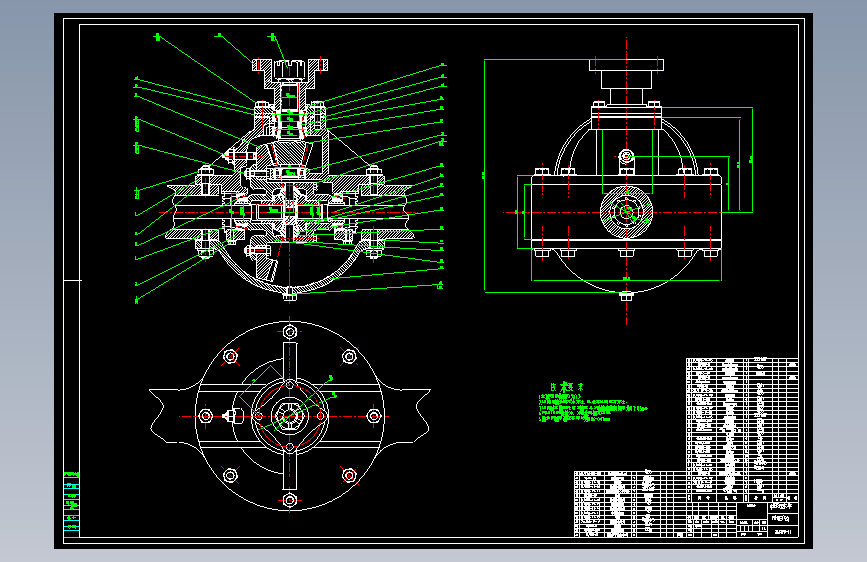Click the topmost flange bolt in plan view
Viewport: 867px width, 562px height.
click(x=290, y=332)
